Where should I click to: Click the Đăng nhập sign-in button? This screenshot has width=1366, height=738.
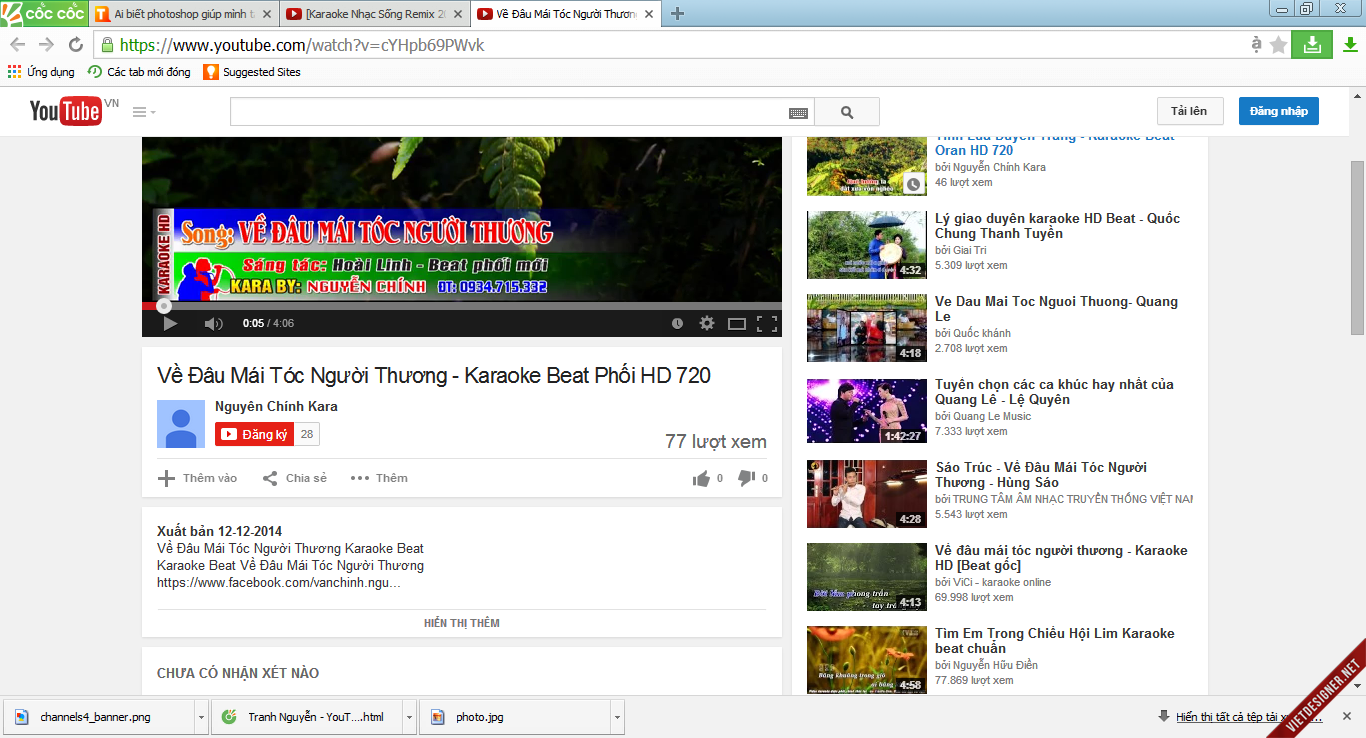click(x=1278, y=111)
